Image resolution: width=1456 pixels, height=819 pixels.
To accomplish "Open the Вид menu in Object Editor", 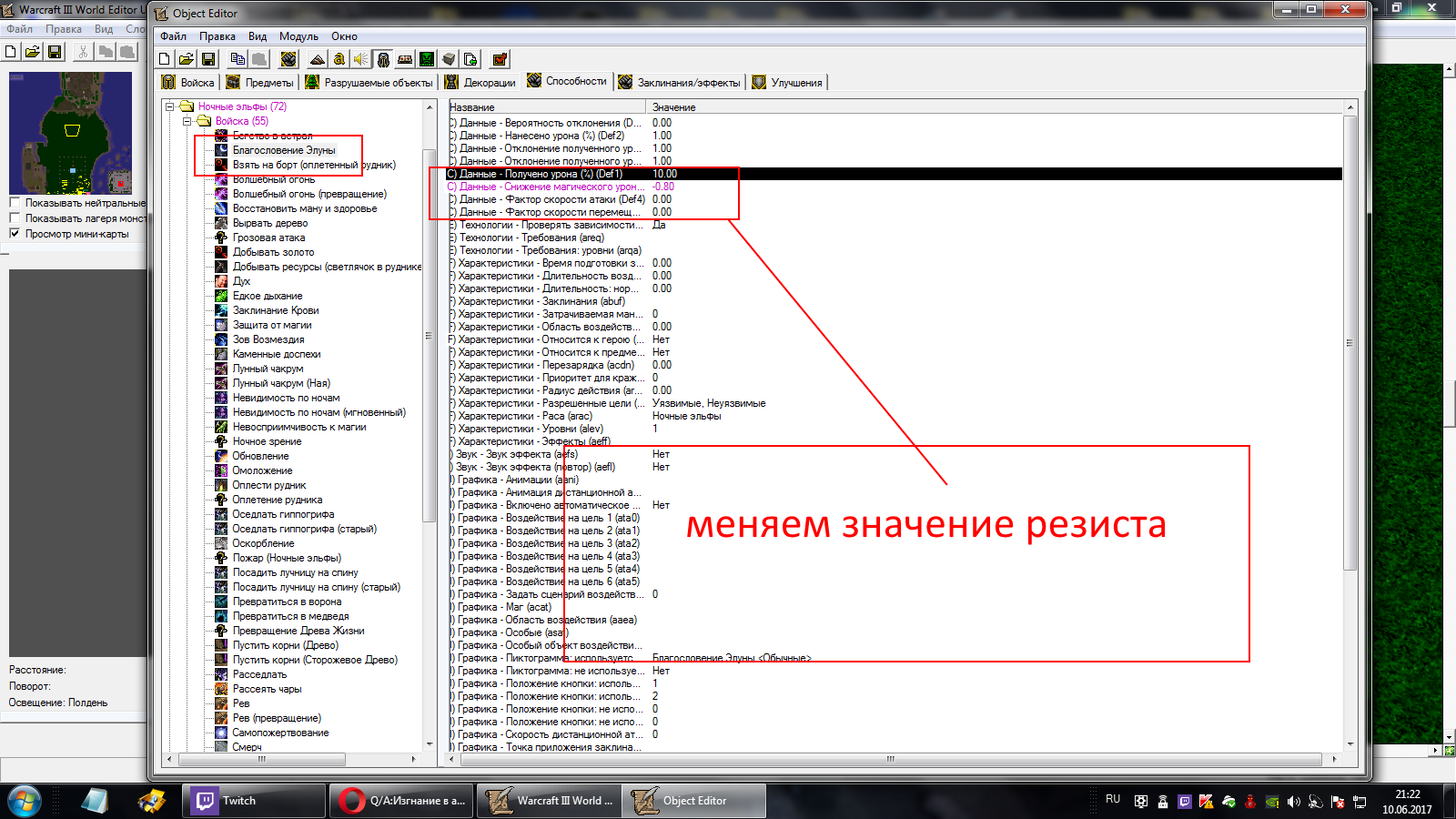I will (x=258, y=36).
